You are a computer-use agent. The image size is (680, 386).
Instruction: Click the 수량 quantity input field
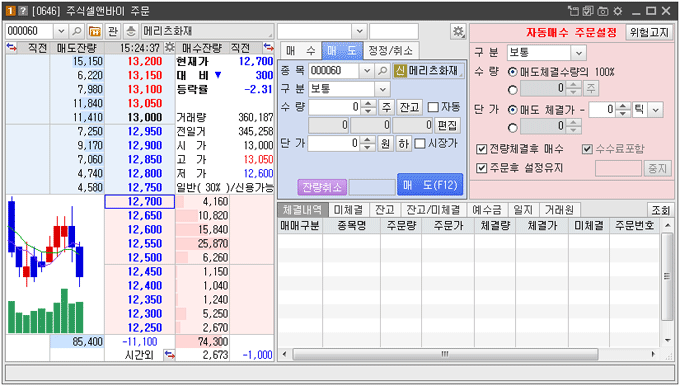[335, 107]
